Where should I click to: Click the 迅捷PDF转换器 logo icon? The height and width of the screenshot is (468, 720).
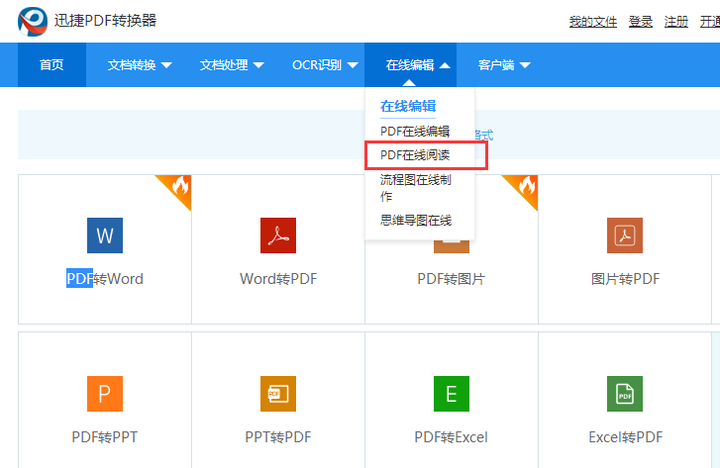tap(33, 21)
